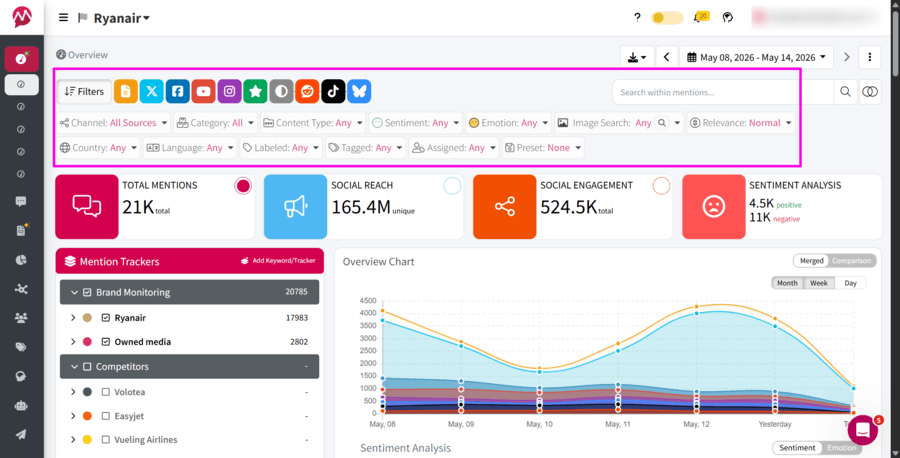The image size is (900, 458).
Task: Filter mentions by Reddit source
Action: 307,91
